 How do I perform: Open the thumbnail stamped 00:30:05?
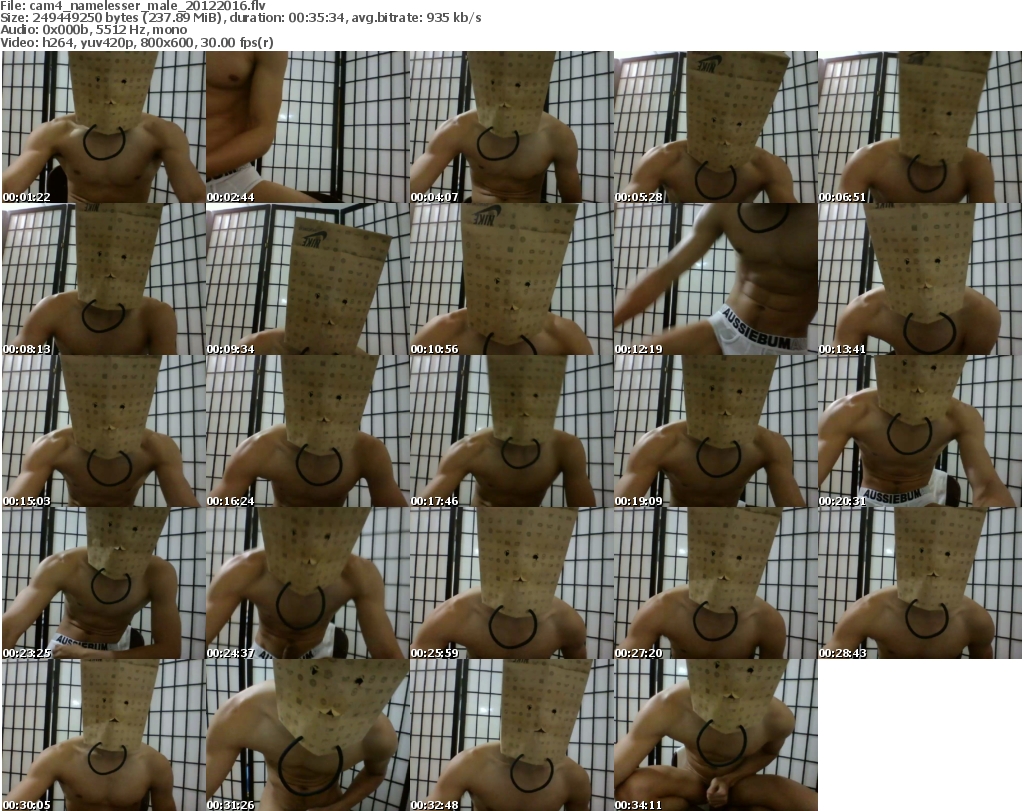(104, 735)
